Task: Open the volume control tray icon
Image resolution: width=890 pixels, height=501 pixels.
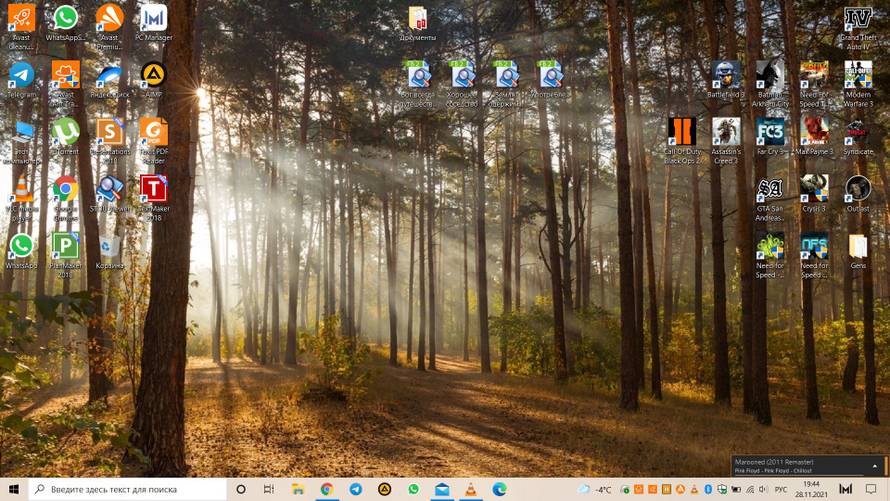Action: click(763, 489)
